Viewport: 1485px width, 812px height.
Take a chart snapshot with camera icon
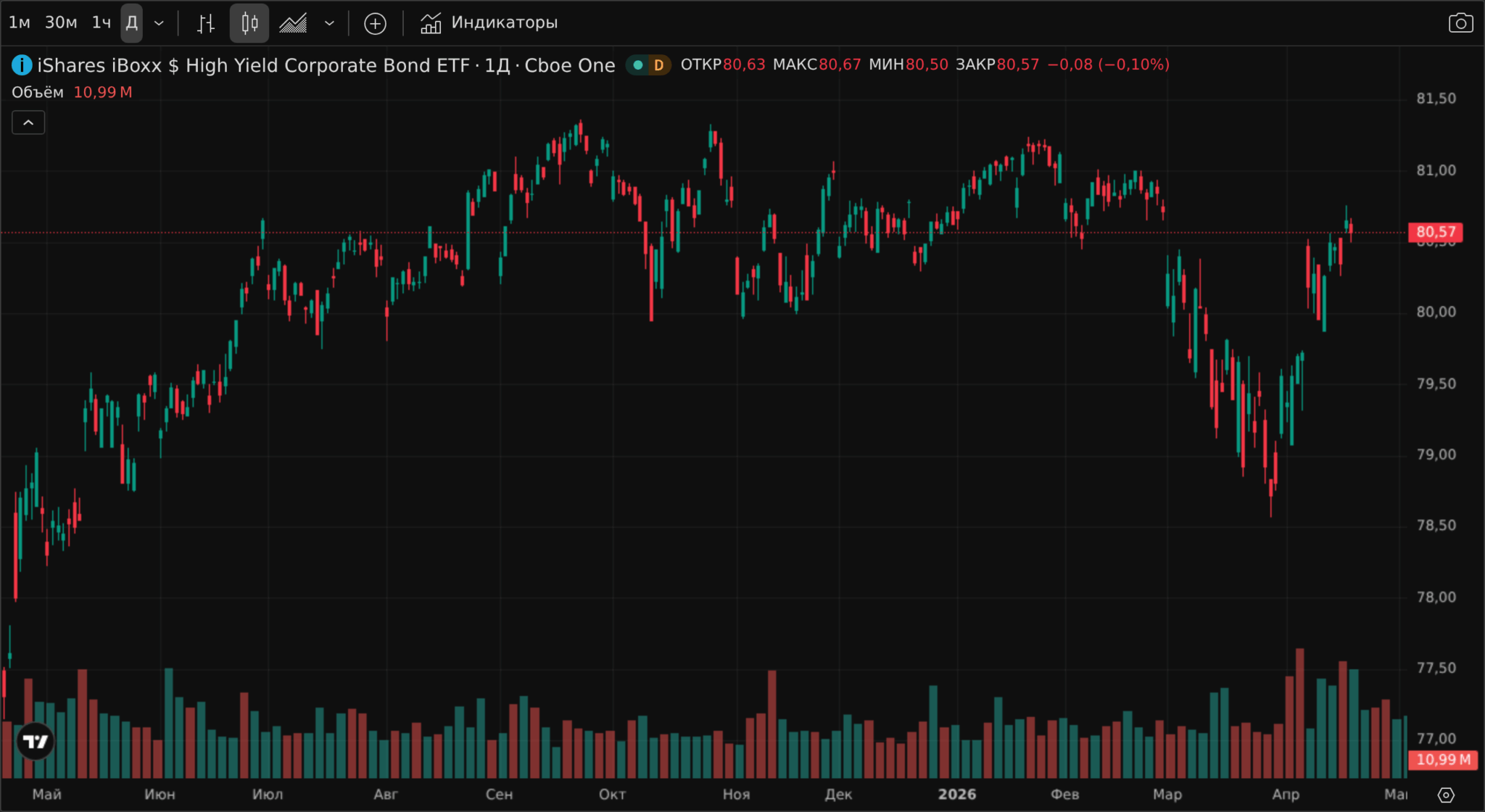click(1460, 23)
